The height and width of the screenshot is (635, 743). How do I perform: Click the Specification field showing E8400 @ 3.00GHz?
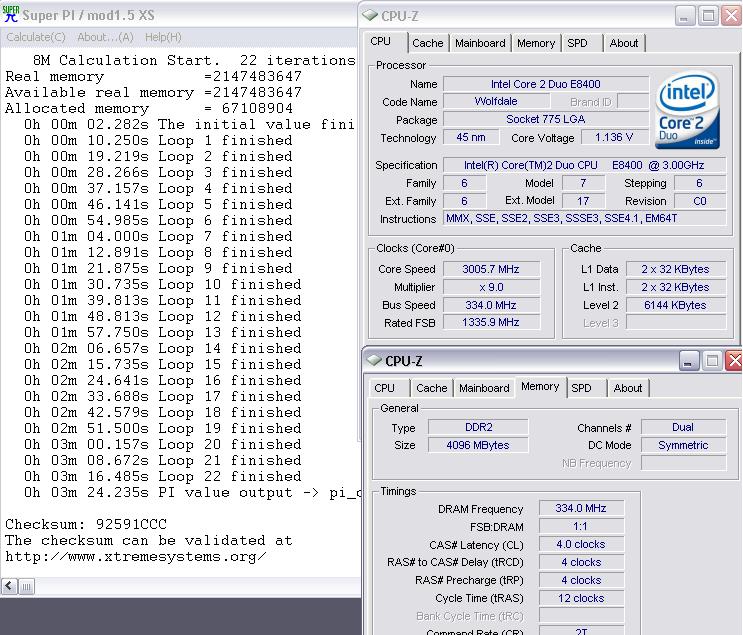[584, 165]
